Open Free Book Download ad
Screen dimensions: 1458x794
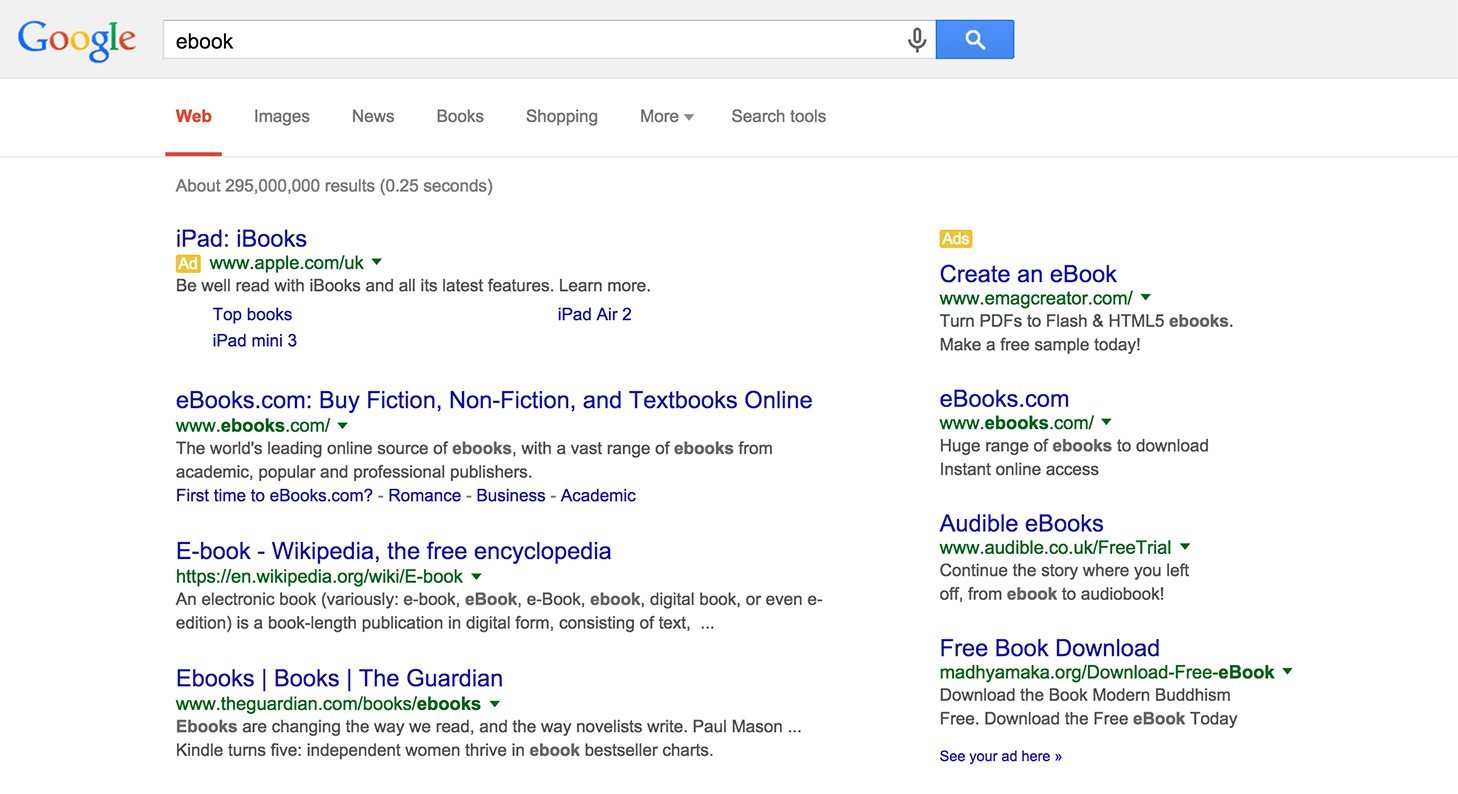pos(1049,648)
